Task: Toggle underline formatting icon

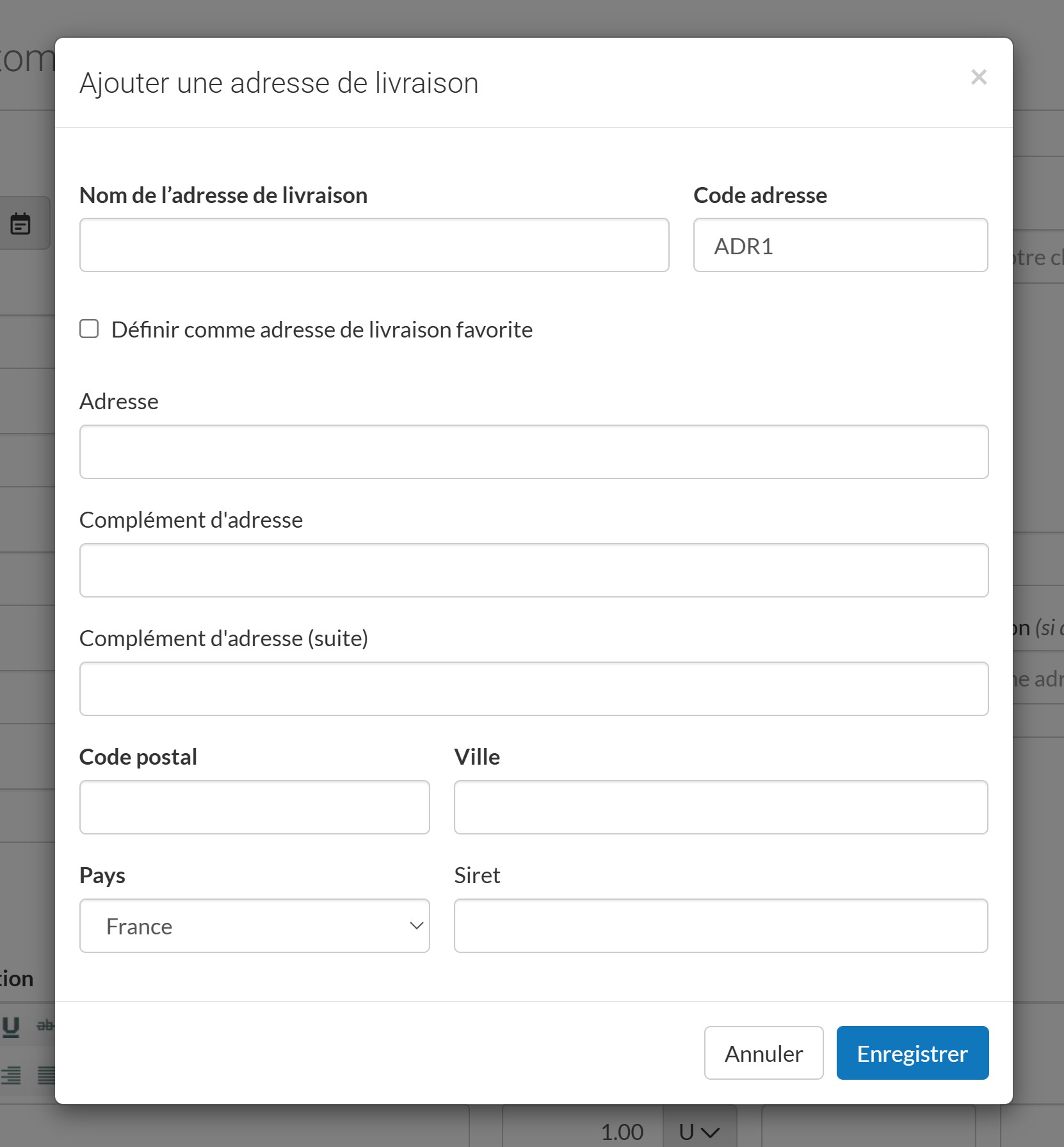Action: coord(11,1026)
